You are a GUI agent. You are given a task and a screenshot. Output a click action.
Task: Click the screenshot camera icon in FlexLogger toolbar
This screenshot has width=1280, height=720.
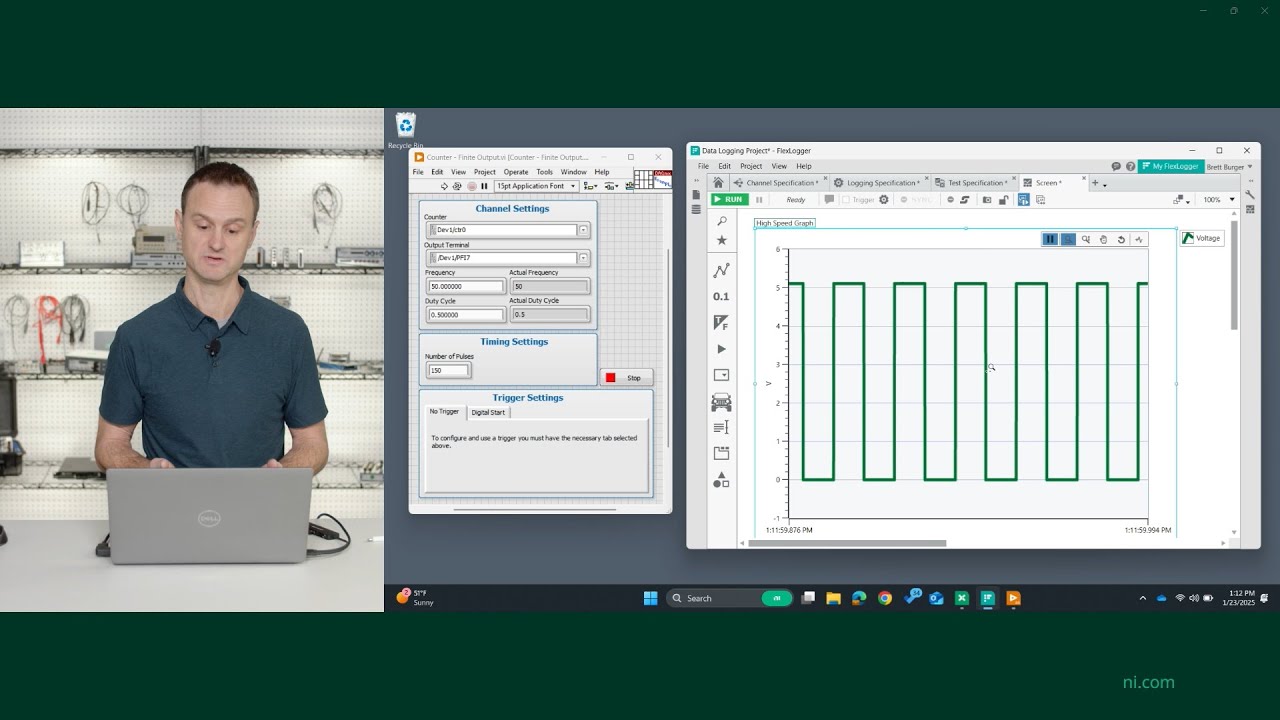[987, 200]
